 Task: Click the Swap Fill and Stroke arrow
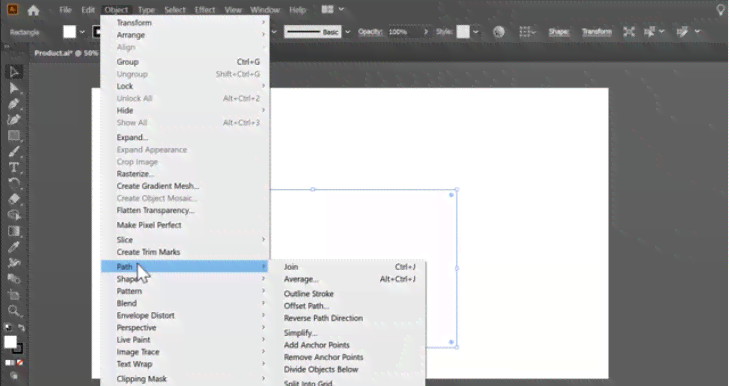coord(21,327)
